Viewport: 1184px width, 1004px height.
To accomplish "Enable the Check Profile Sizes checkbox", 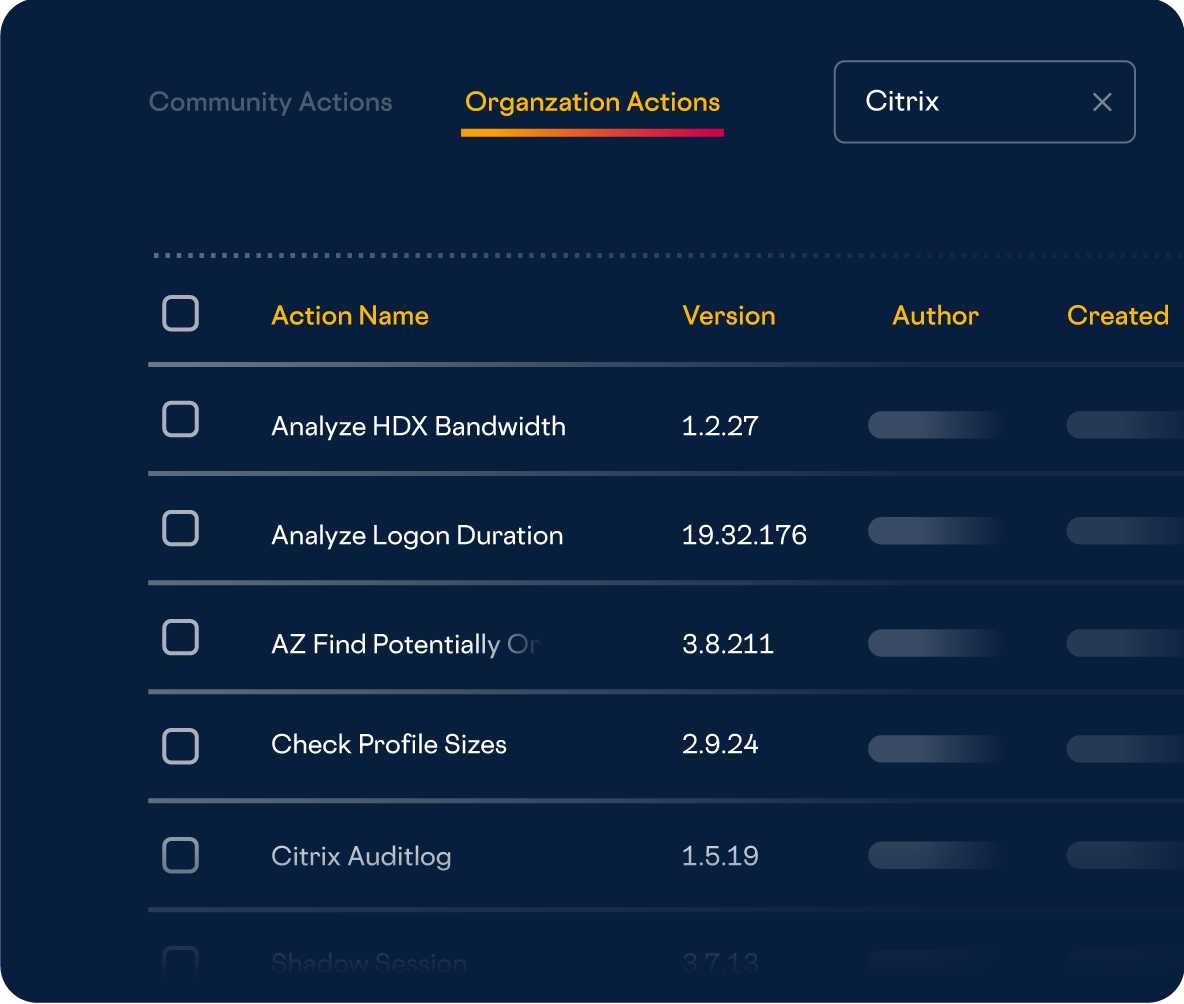I will pos(180,746).
